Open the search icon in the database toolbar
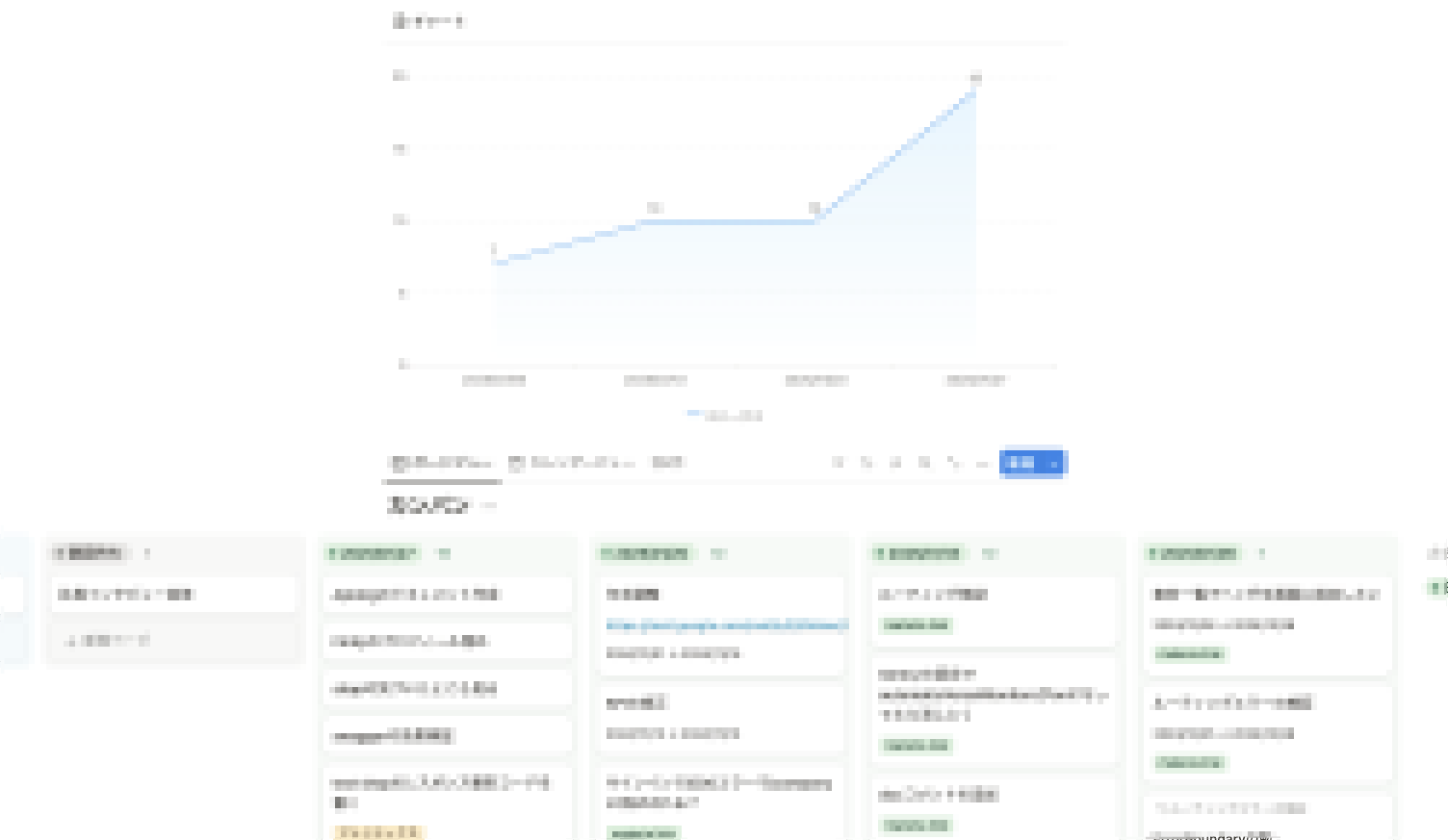This screenshot has width=1448, height=840. pyautogui.click(x=924, y=463)
